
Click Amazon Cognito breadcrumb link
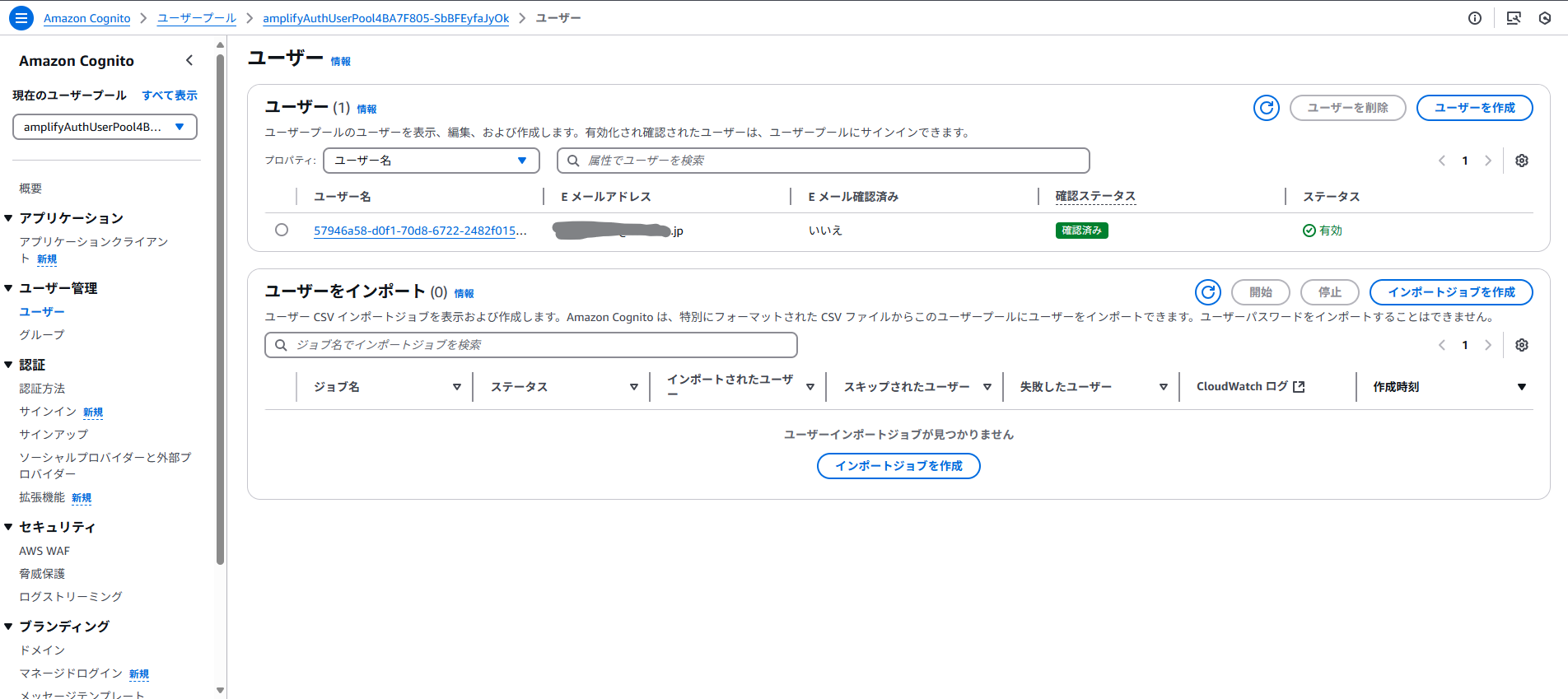pos(86,18)
